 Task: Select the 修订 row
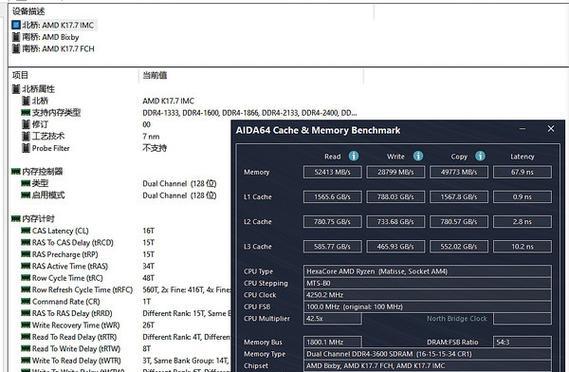35,124
